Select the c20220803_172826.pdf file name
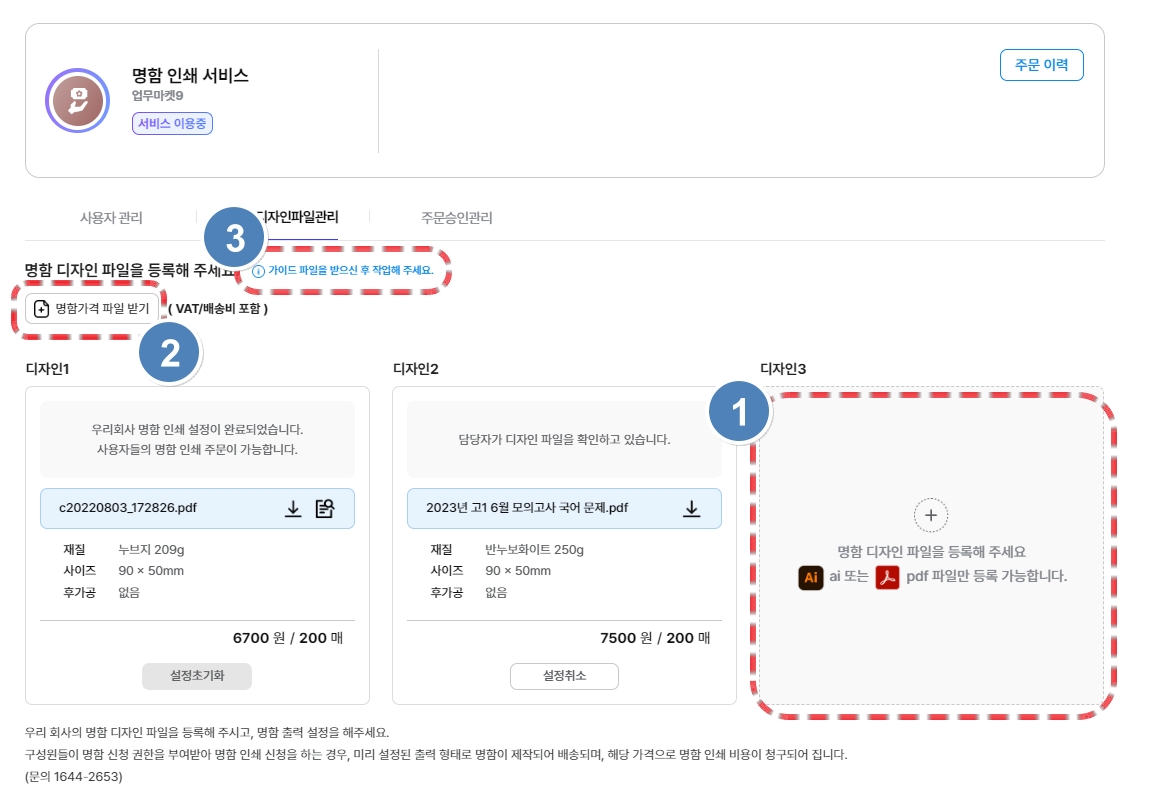The image size is (1150, 806). coord(128,508)
